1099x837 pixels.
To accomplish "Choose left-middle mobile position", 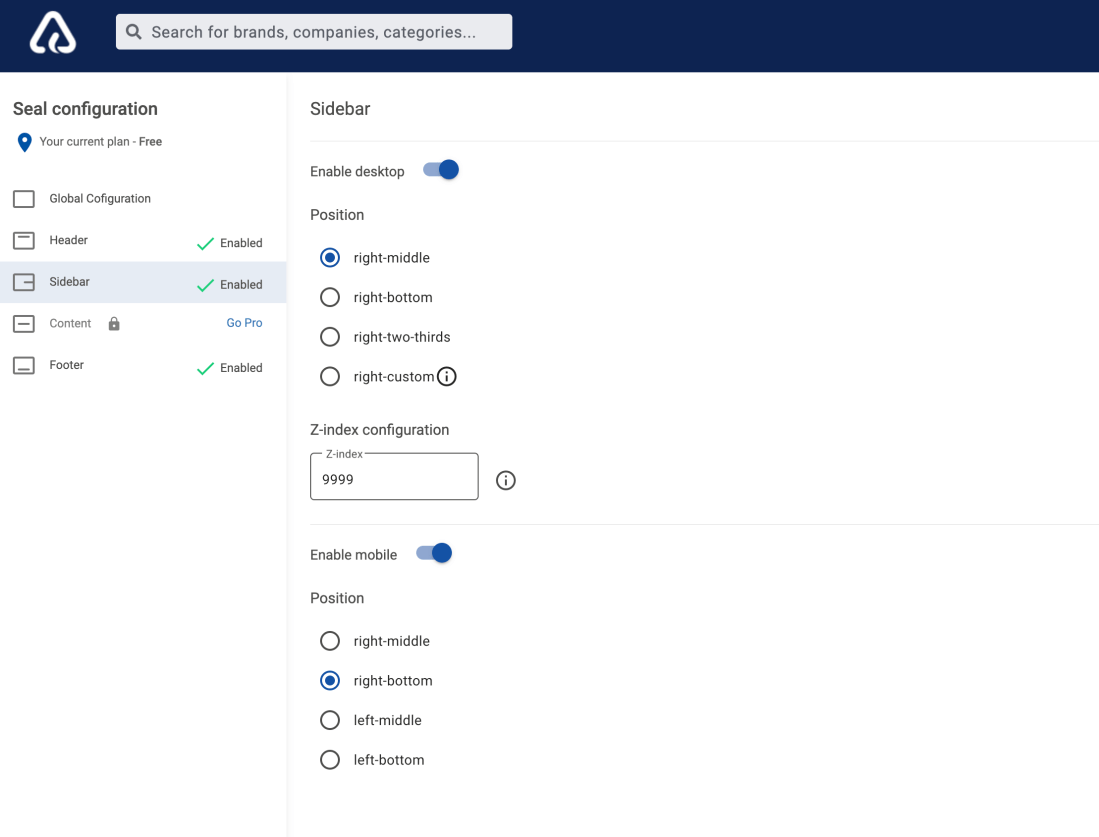I will (x=330, y=720).
